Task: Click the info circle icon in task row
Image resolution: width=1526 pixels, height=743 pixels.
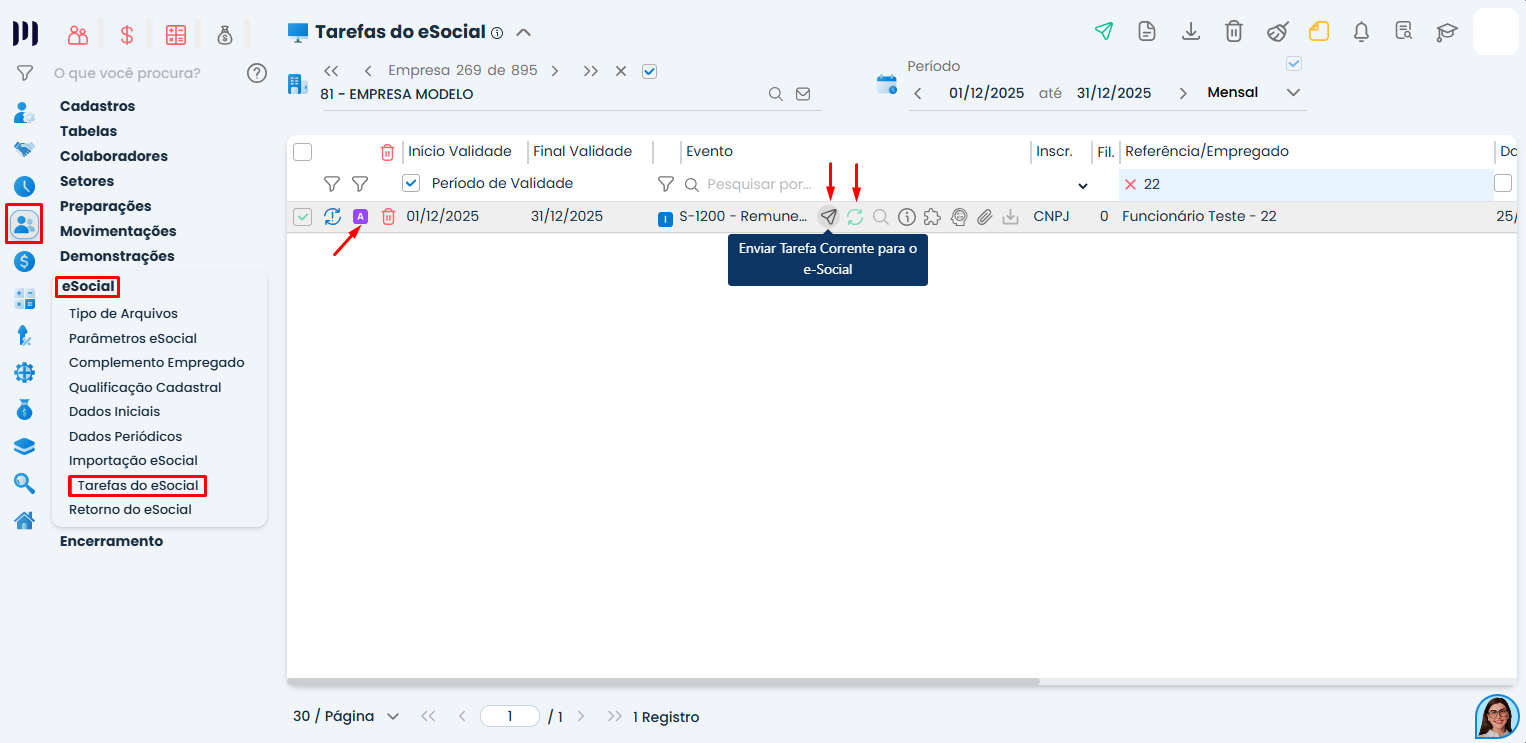Action: click(907, 216)
